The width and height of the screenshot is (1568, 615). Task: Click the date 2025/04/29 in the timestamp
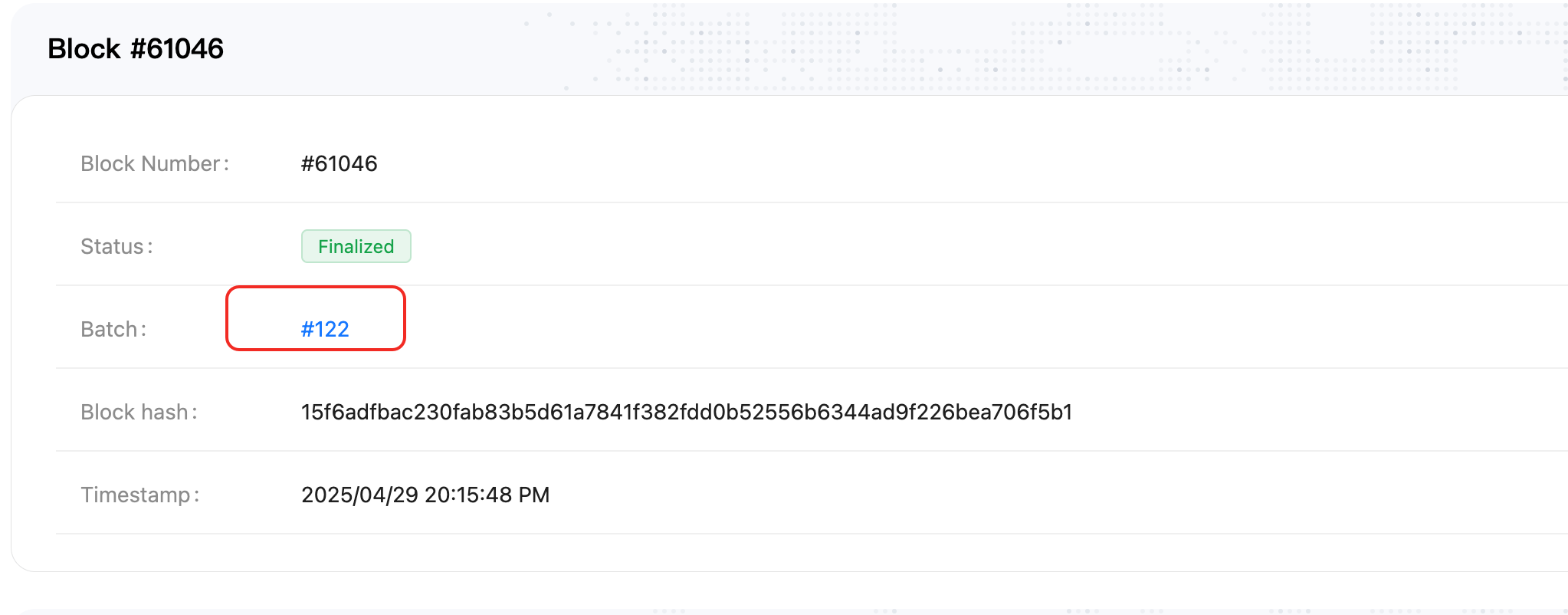tap(359, 495)
